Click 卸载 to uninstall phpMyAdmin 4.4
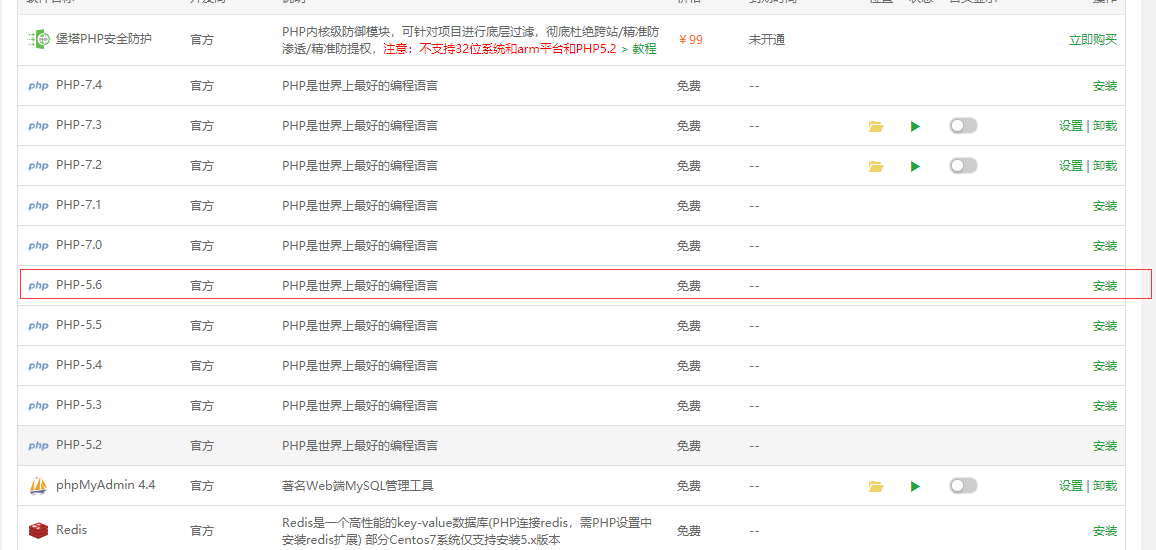The width and height of the screenshot is (1156, 550). 1105,486
